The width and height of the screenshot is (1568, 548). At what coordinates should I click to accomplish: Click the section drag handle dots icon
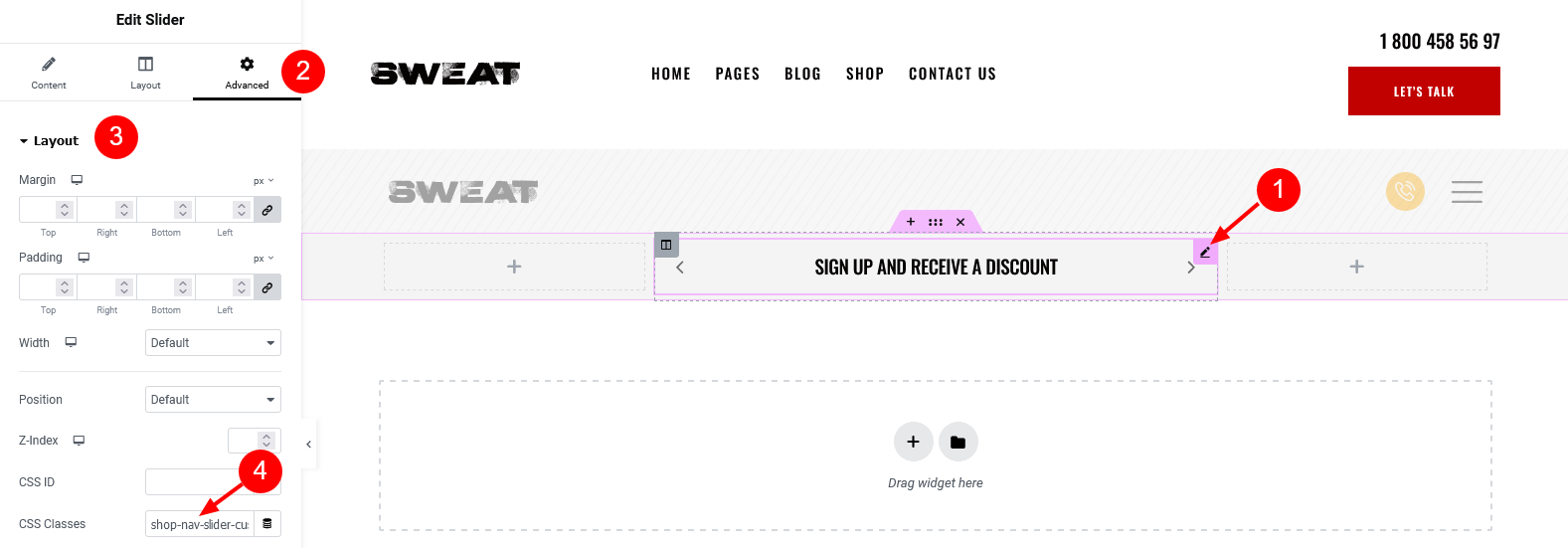[x=936, y=222]
